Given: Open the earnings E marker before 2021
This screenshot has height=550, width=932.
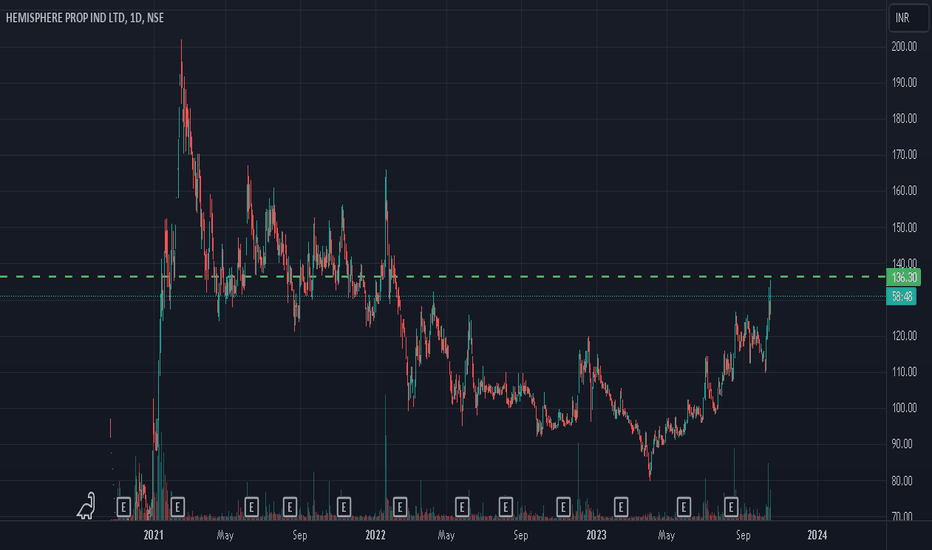Looking at the screenshot, I should (x=124, y=507).
